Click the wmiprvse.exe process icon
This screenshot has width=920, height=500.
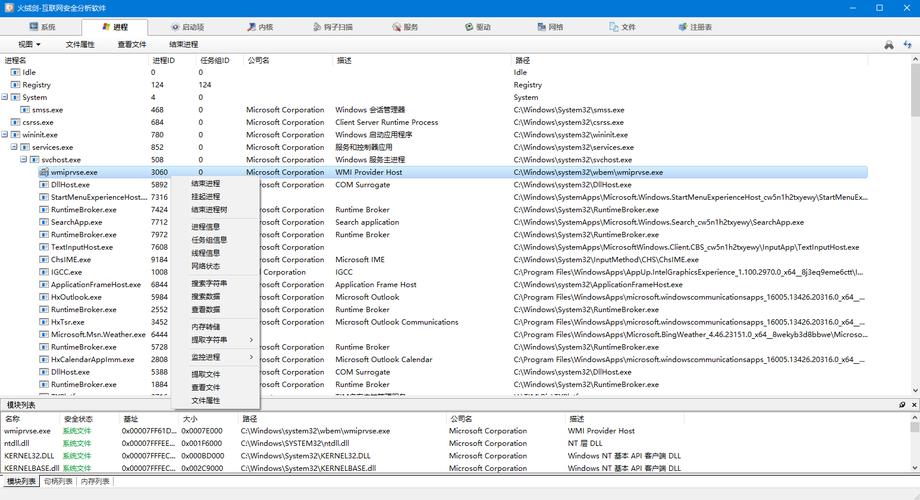point(43,172)
